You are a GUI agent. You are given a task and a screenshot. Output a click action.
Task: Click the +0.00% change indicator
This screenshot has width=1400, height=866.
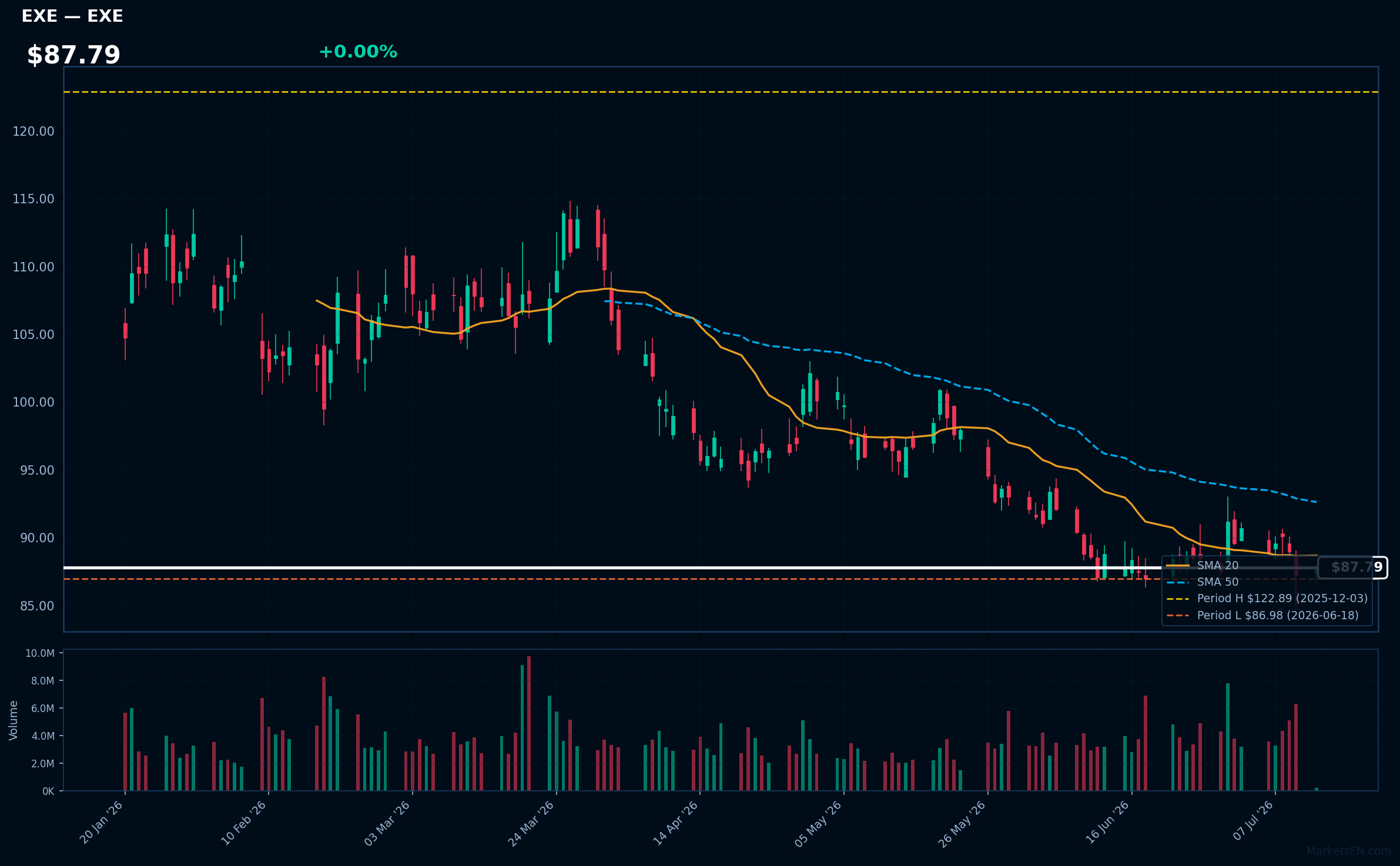(358, 52)
